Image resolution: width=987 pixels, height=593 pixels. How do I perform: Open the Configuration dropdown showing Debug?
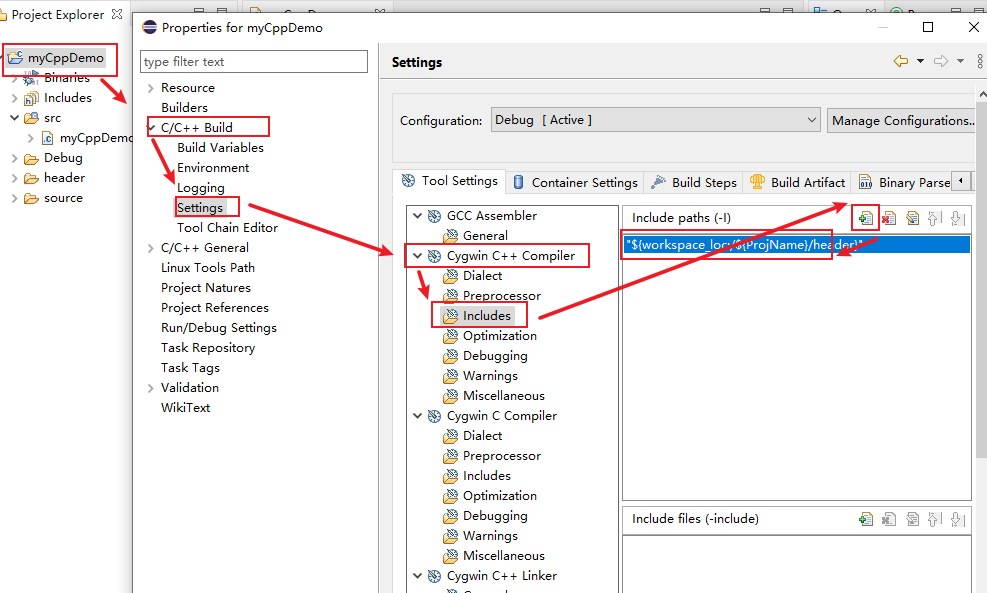tap(812, 120)
